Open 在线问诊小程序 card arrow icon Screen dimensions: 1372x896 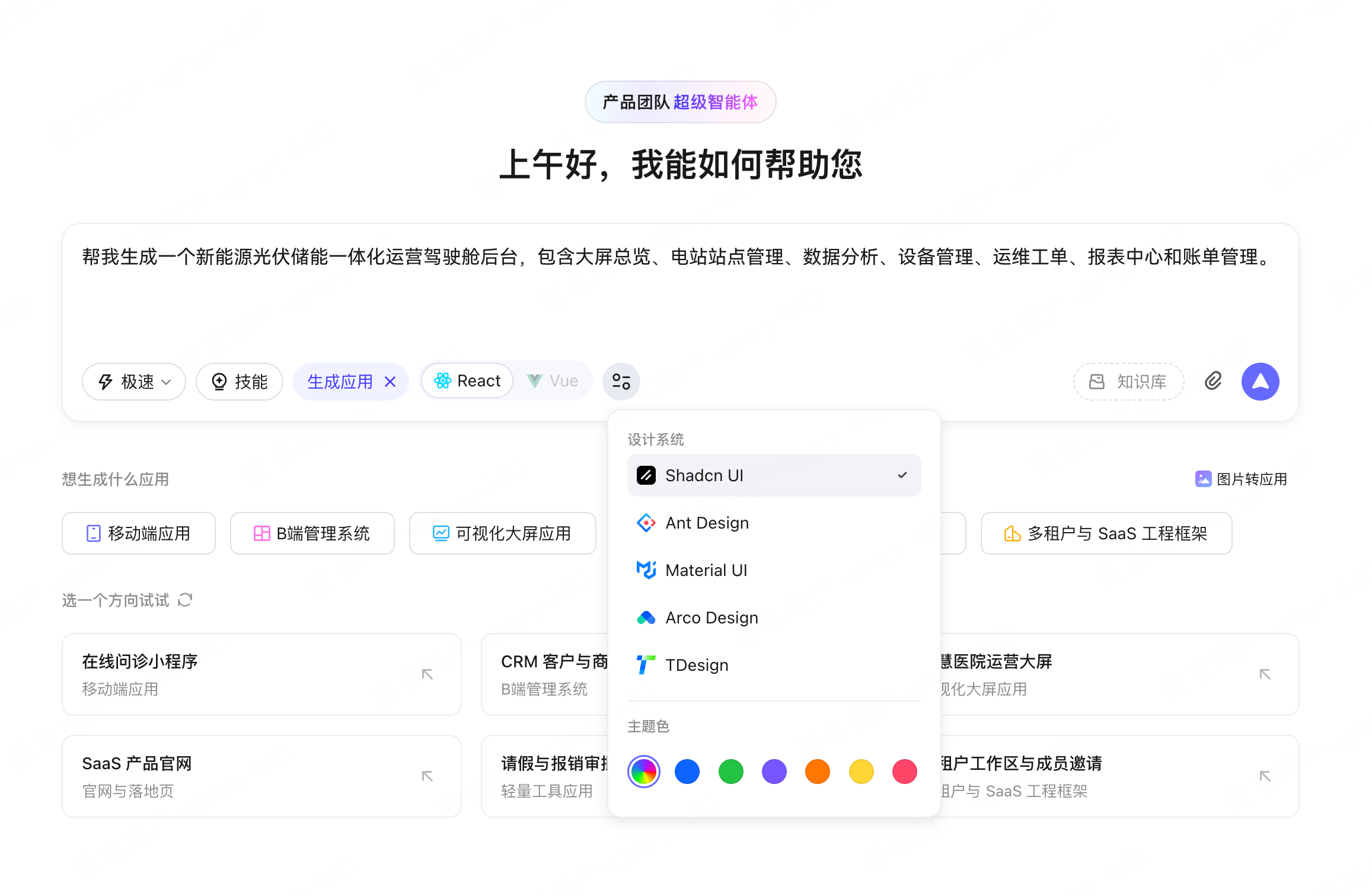pyautogui.click(x=427, y=674)
